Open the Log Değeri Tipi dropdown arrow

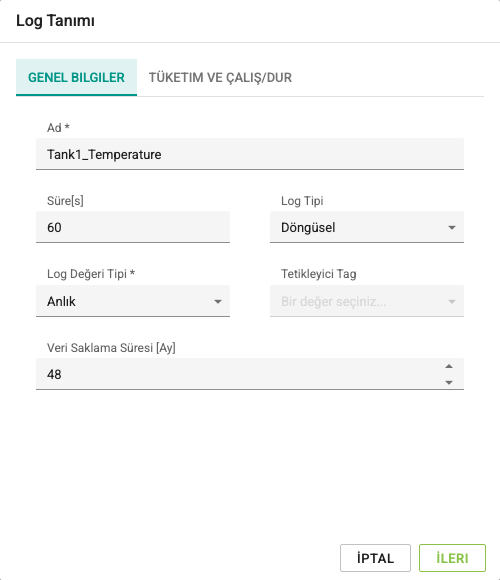click(218, 301)
